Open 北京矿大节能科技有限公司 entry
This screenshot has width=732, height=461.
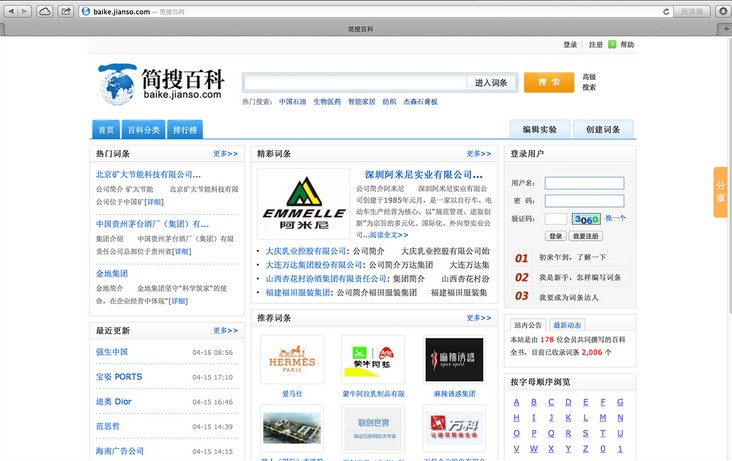coord(148,175)
